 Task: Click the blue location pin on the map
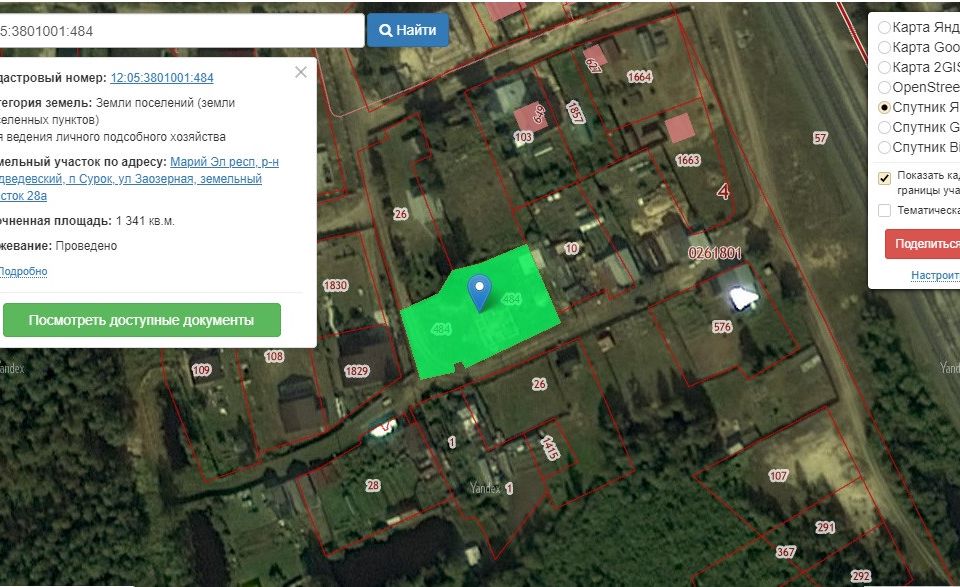point(481,290)
